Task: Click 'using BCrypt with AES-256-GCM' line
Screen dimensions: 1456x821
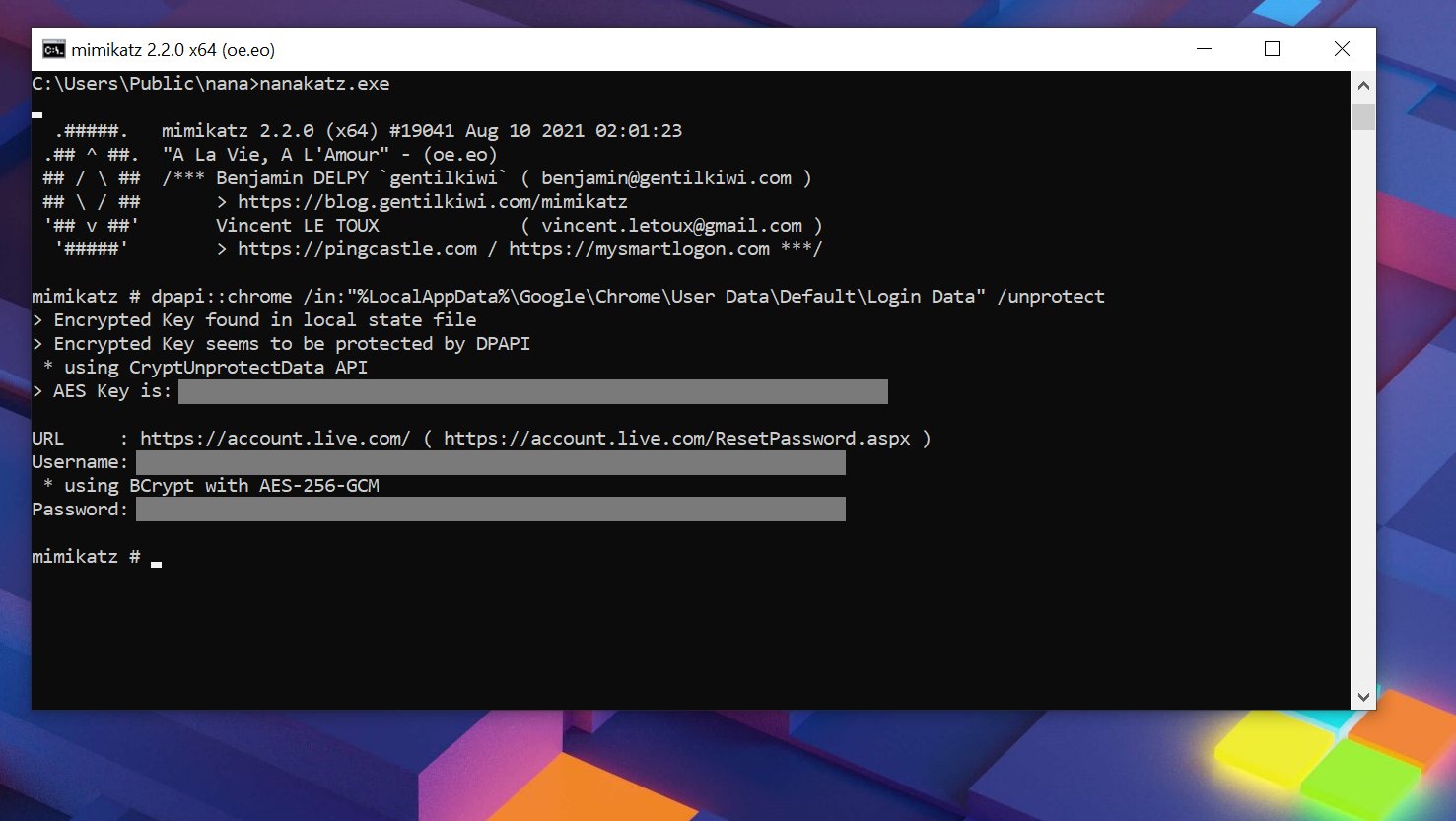Action: pyautogui.click(x=211, y=486)
